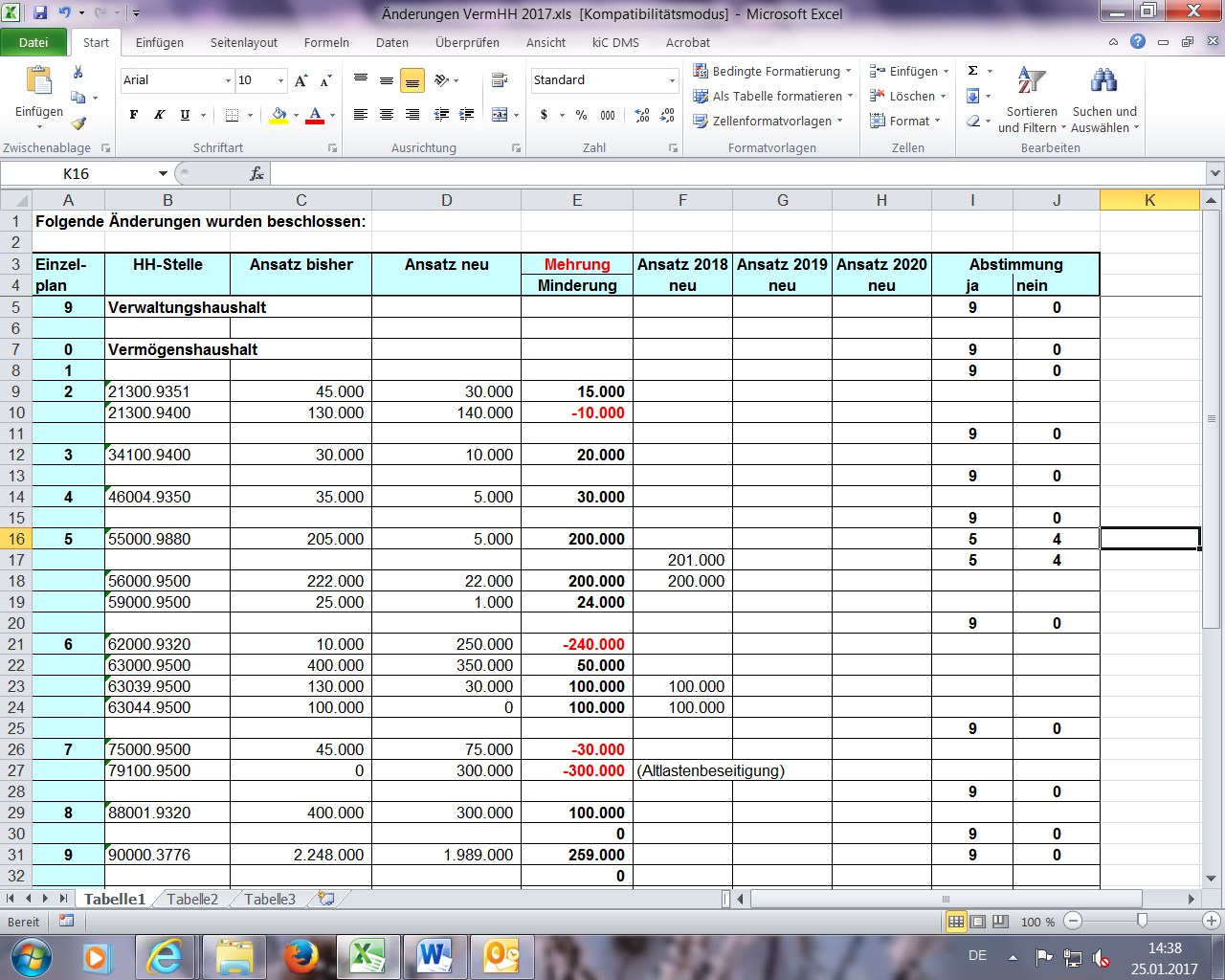Click the Excel help question mark

pyautogui.click(x=1137, y=41)
